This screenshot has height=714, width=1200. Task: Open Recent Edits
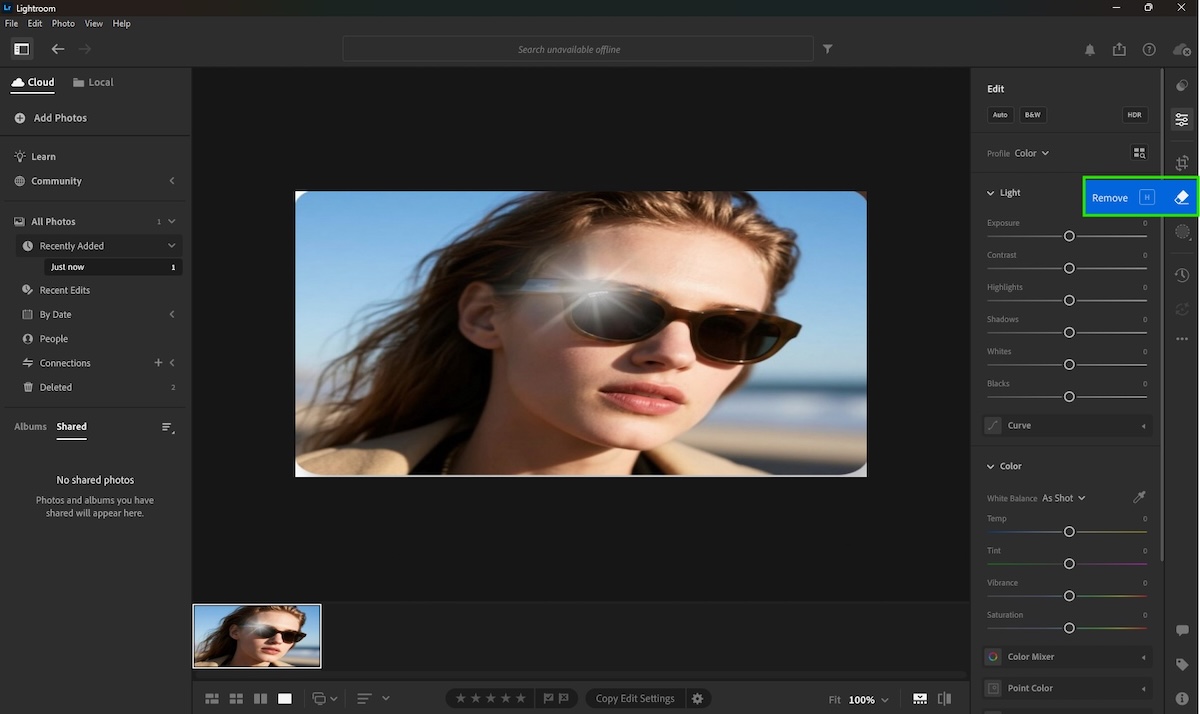tap(56, 290)
